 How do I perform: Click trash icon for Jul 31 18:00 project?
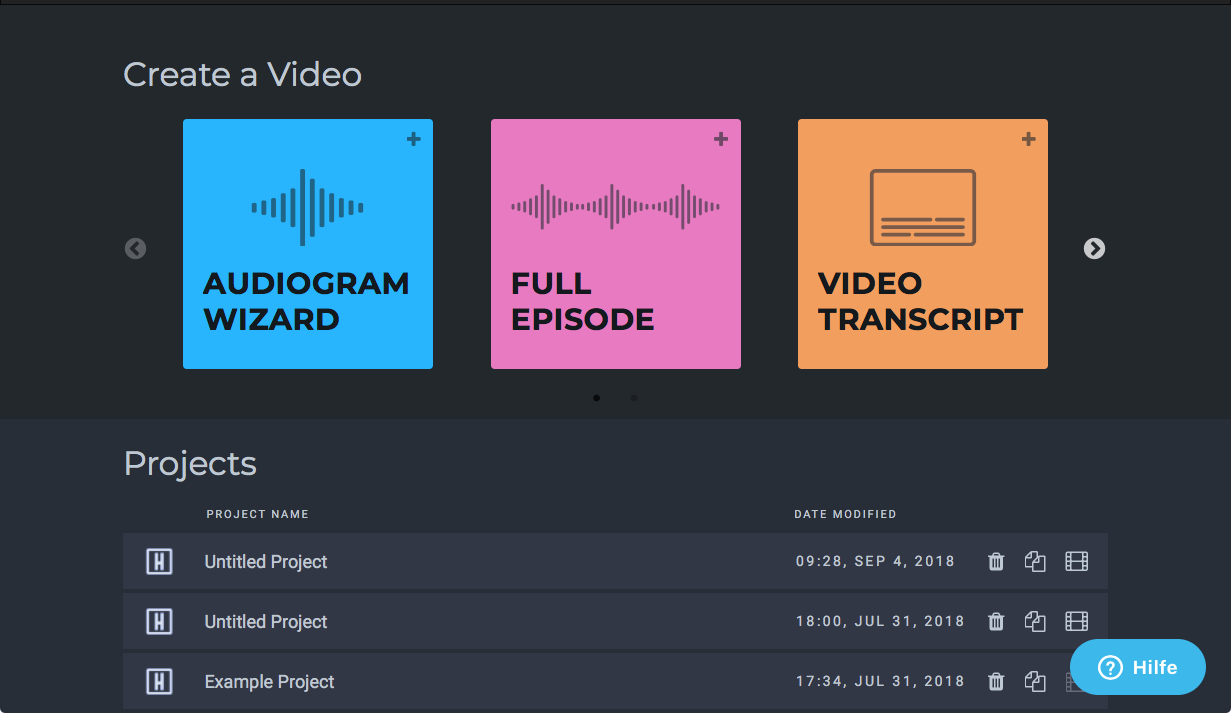click(x=996, y=622)
